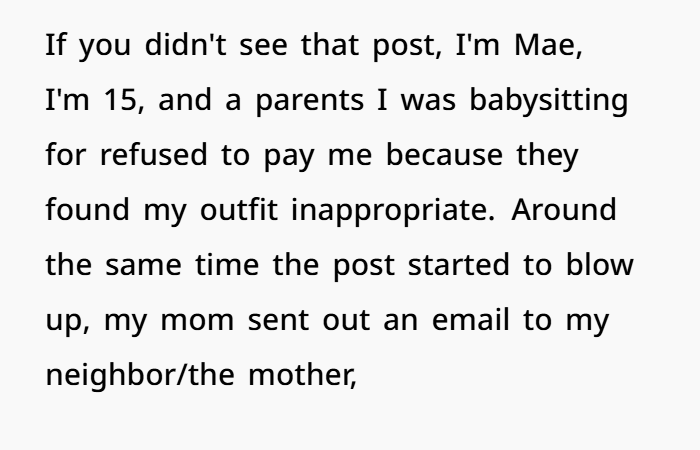Click the text "neighbor/the"
The height and width of the screenshot is (450, 700).
coord(140,375)
